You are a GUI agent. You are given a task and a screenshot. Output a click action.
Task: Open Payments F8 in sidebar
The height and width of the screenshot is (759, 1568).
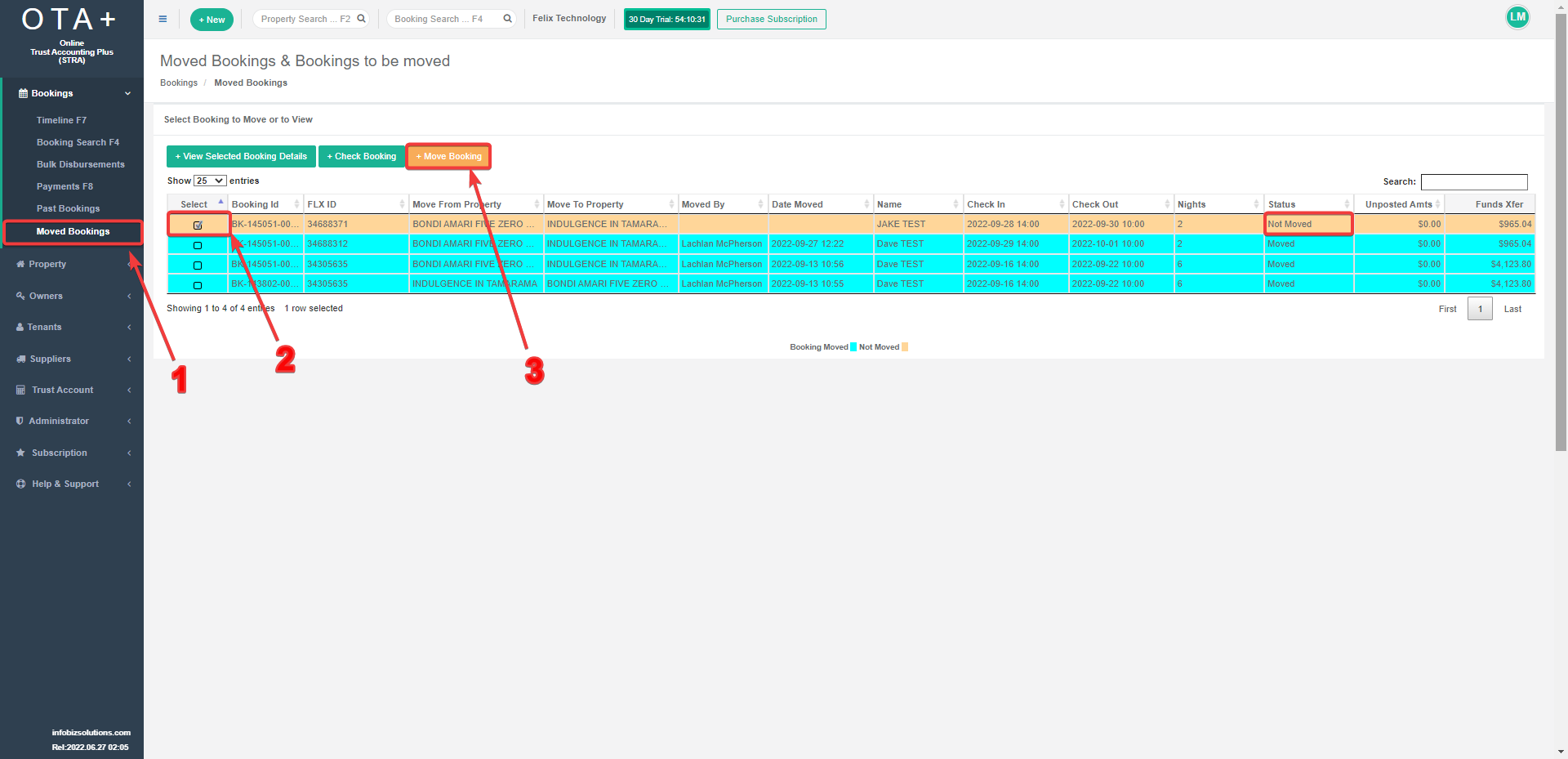(x=65, y=186)
